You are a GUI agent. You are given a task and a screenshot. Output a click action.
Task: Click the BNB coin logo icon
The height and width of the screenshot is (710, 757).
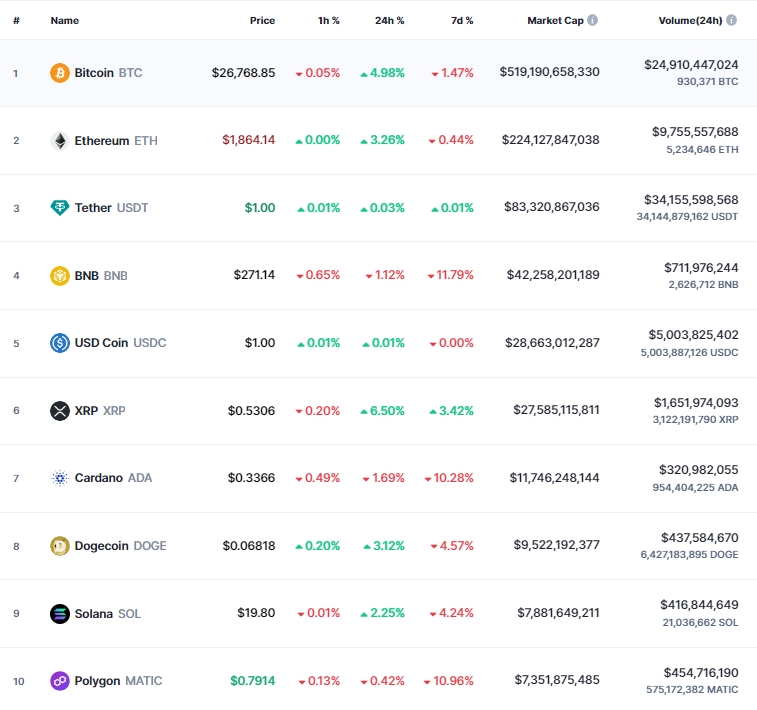coord(60,276)
